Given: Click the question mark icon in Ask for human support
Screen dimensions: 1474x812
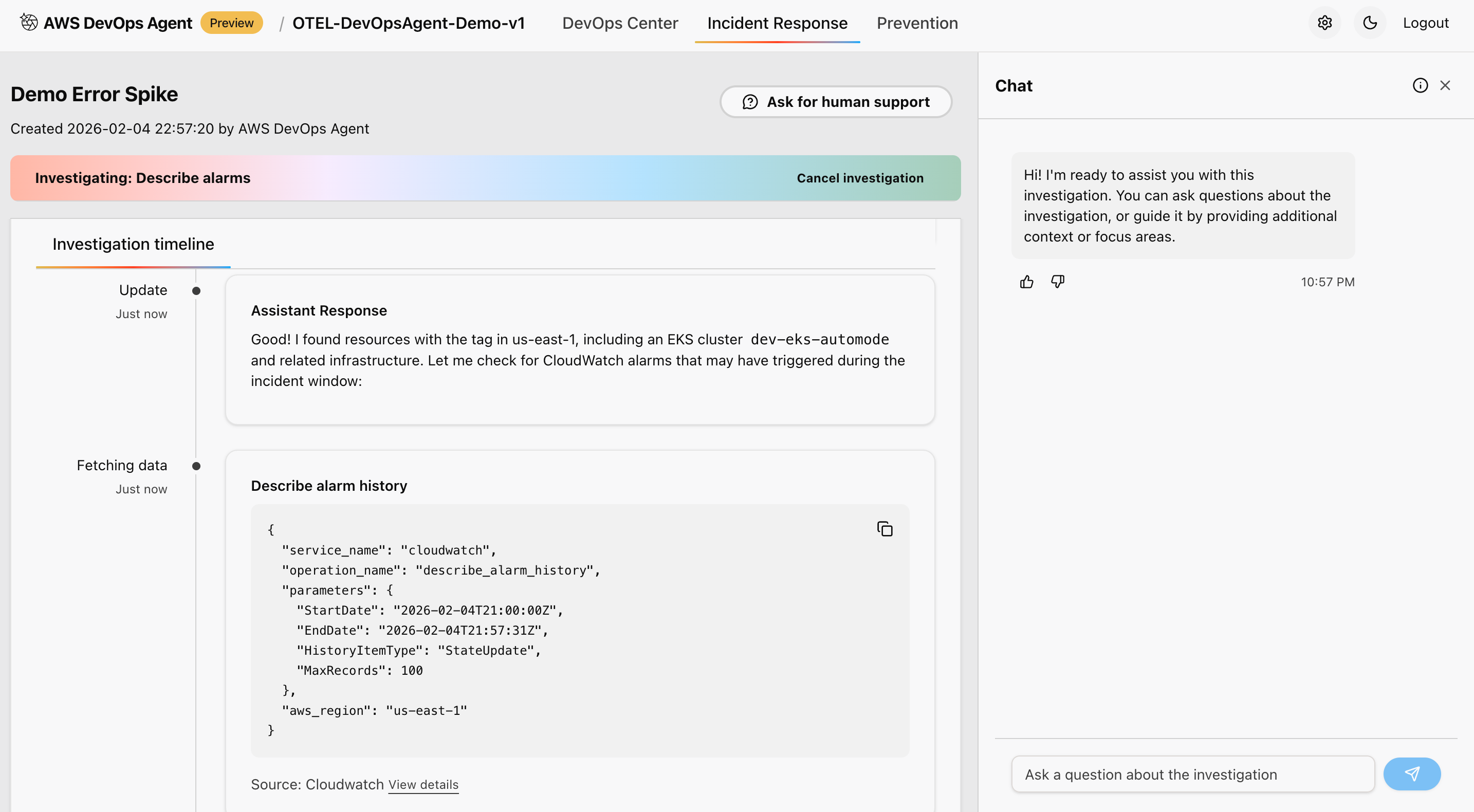Looking at the screenshot, I should pyautogui.click(x=749, y=102).
